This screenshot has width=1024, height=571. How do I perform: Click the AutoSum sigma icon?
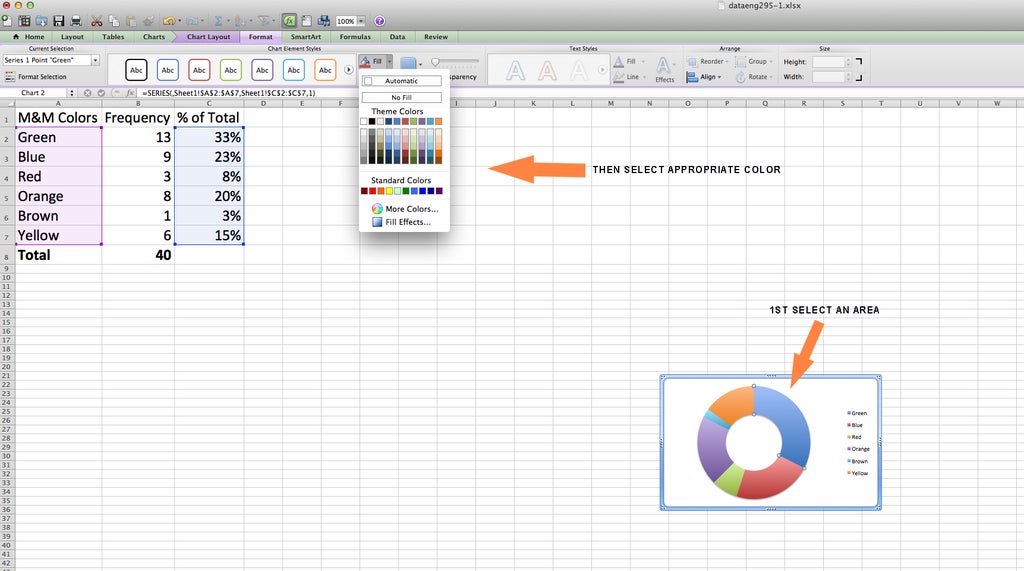[218, 21]
